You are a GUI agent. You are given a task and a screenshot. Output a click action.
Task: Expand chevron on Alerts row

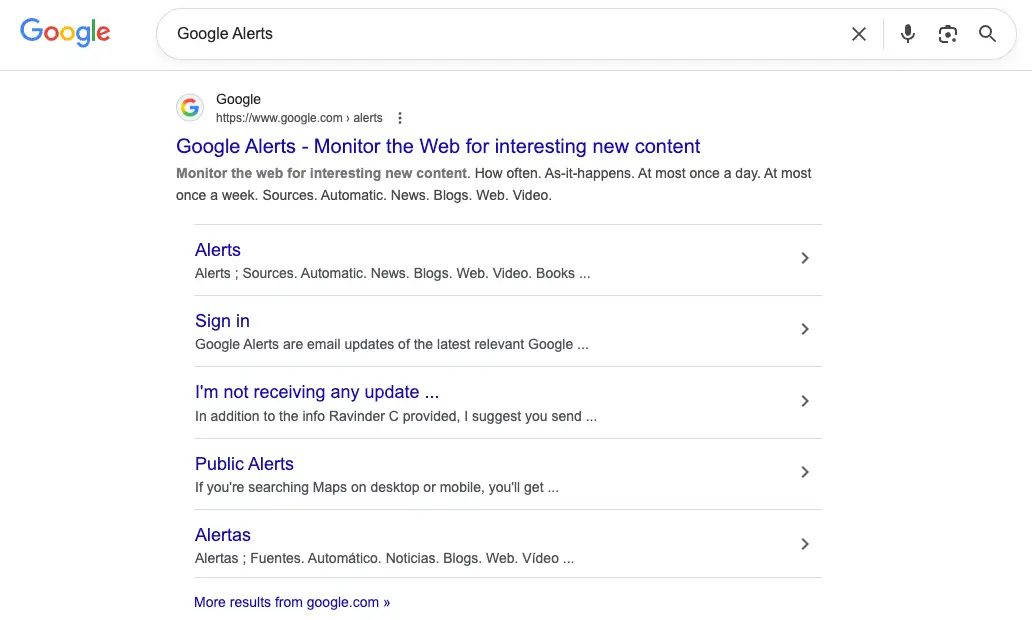pos(805,258)
